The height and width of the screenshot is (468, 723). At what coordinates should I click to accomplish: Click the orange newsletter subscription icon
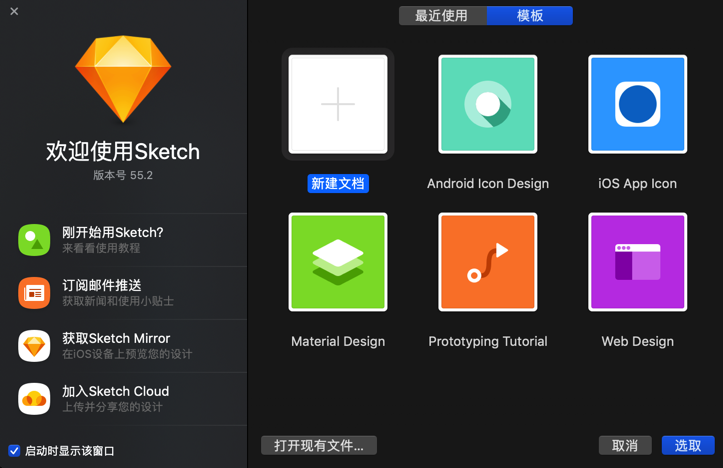click(x=34, y=293)
